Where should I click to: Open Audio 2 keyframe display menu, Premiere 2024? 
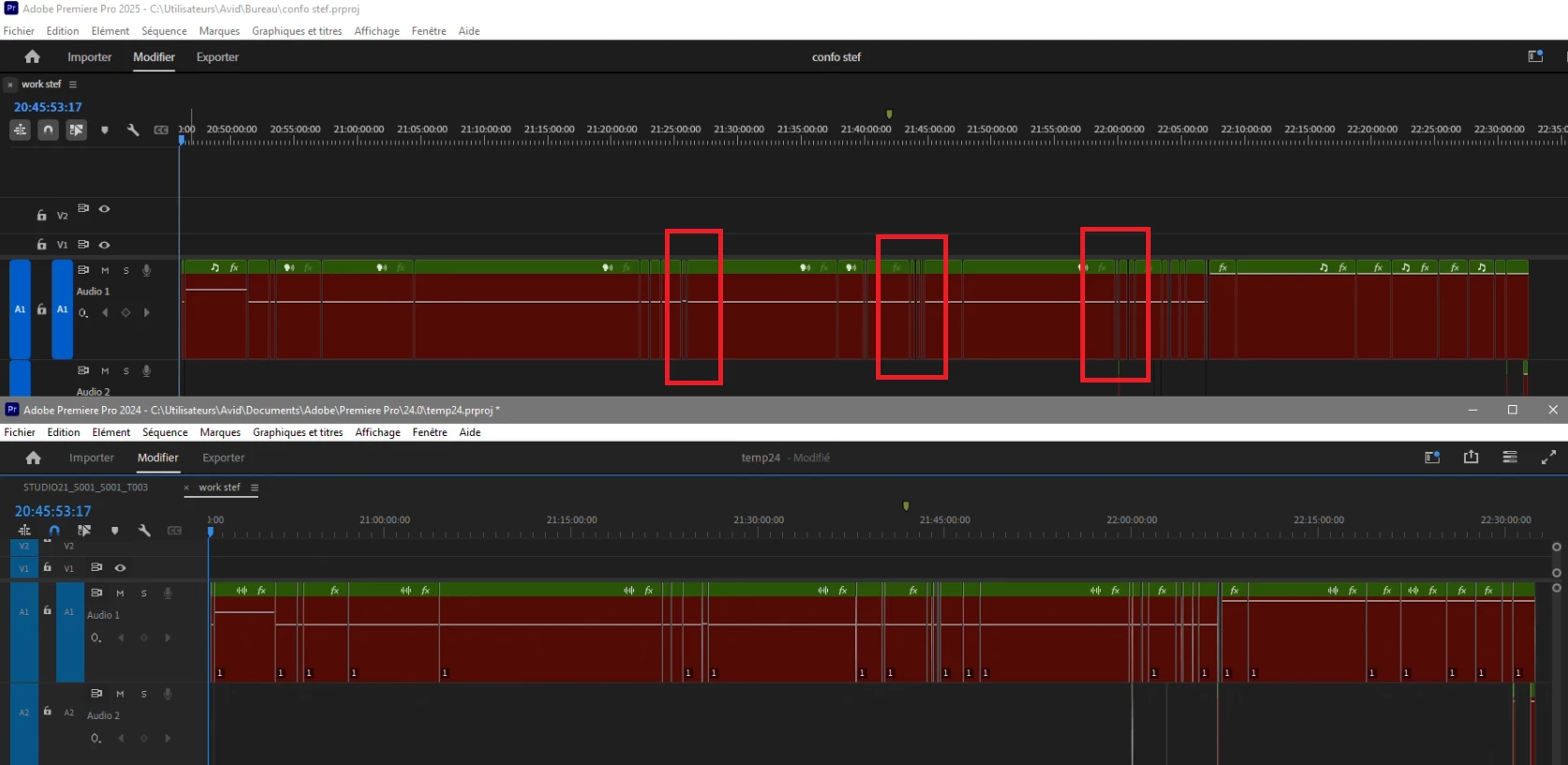96,739
